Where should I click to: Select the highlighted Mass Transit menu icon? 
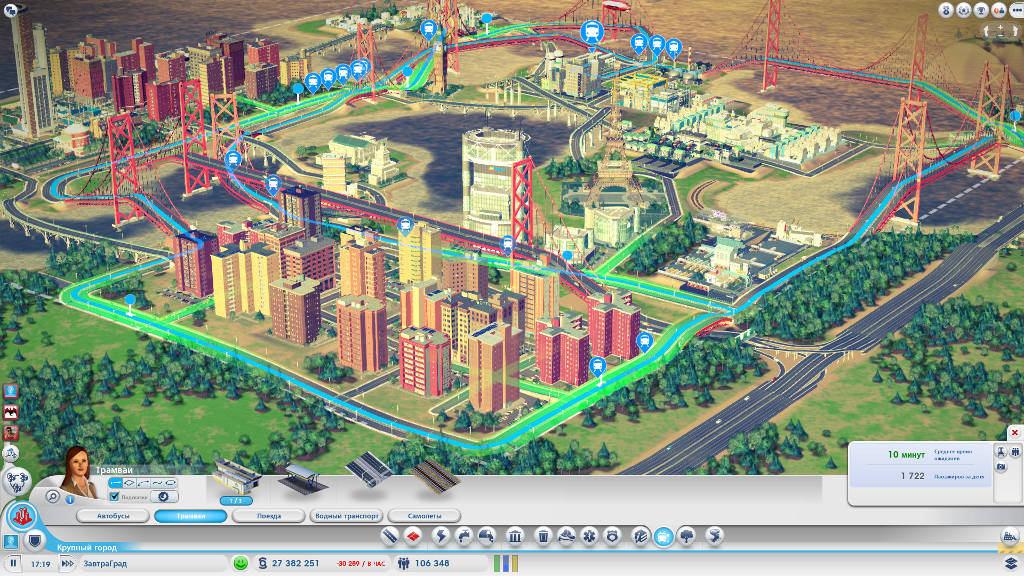point(664,536)
